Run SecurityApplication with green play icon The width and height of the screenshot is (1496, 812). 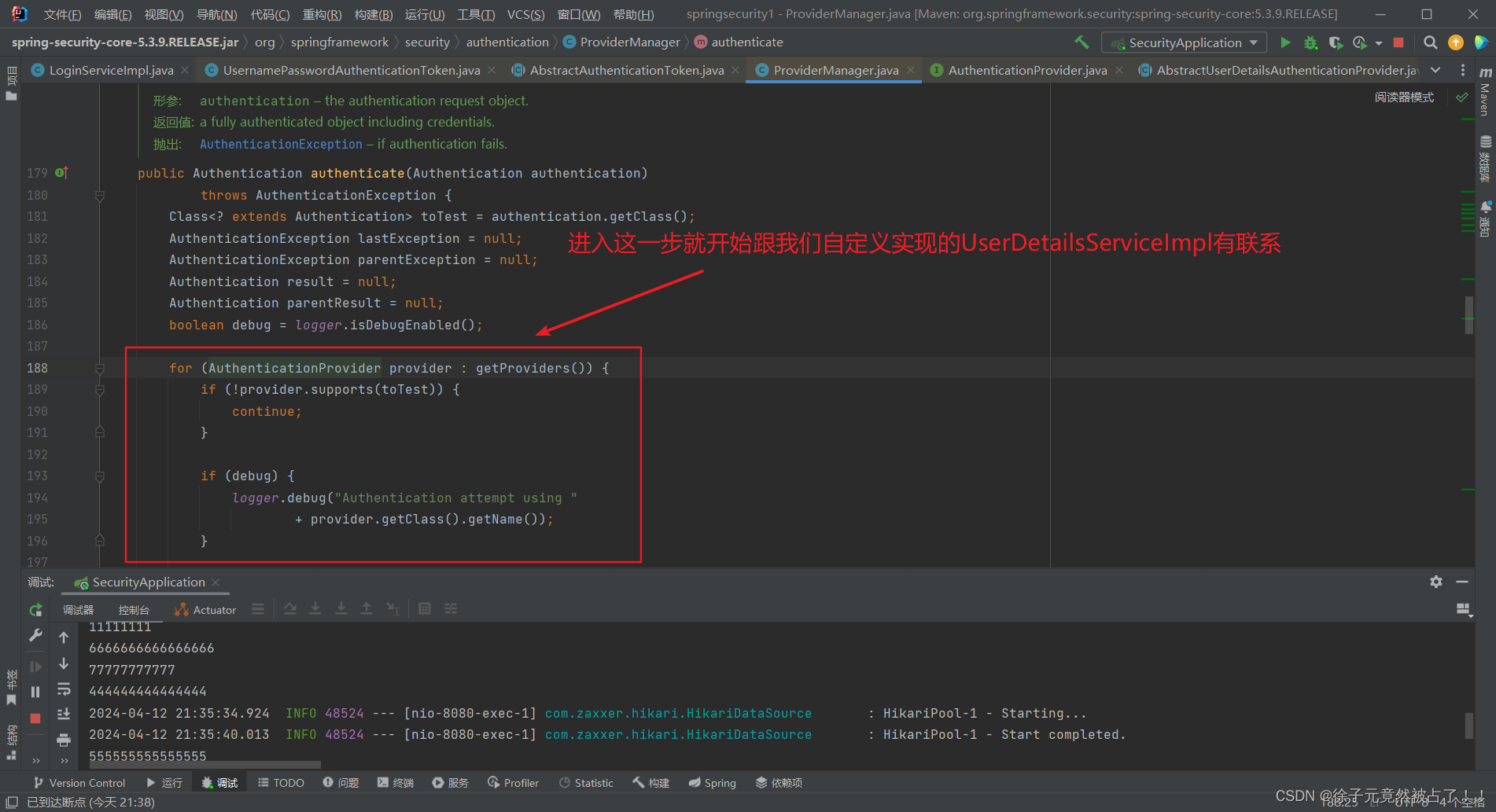click(1285, 42)
